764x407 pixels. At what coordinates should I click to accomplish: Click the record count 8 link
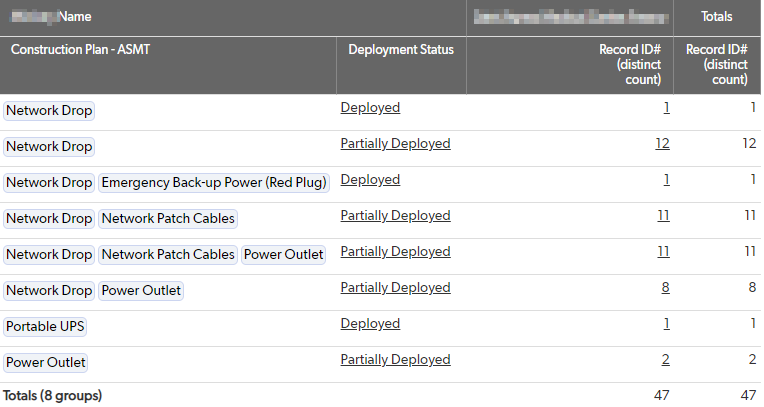point(665,288)
